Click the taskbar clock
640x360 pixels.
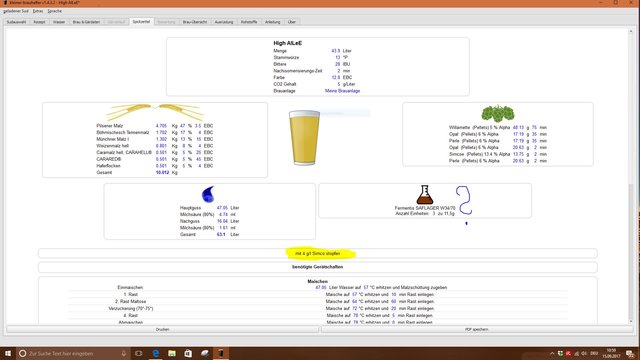(611, 353)
